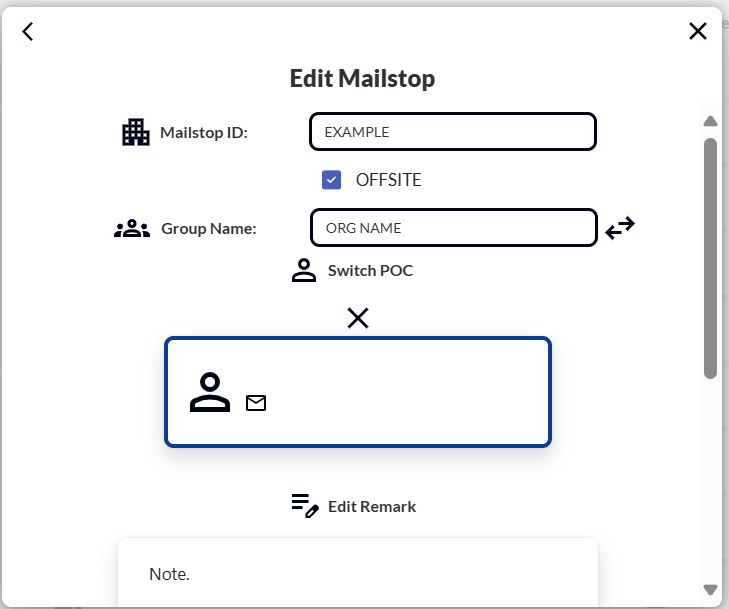This screenshot has height=609, width=729.
Task: Click the Mailstop ID: label
Action: pos(204,133)
